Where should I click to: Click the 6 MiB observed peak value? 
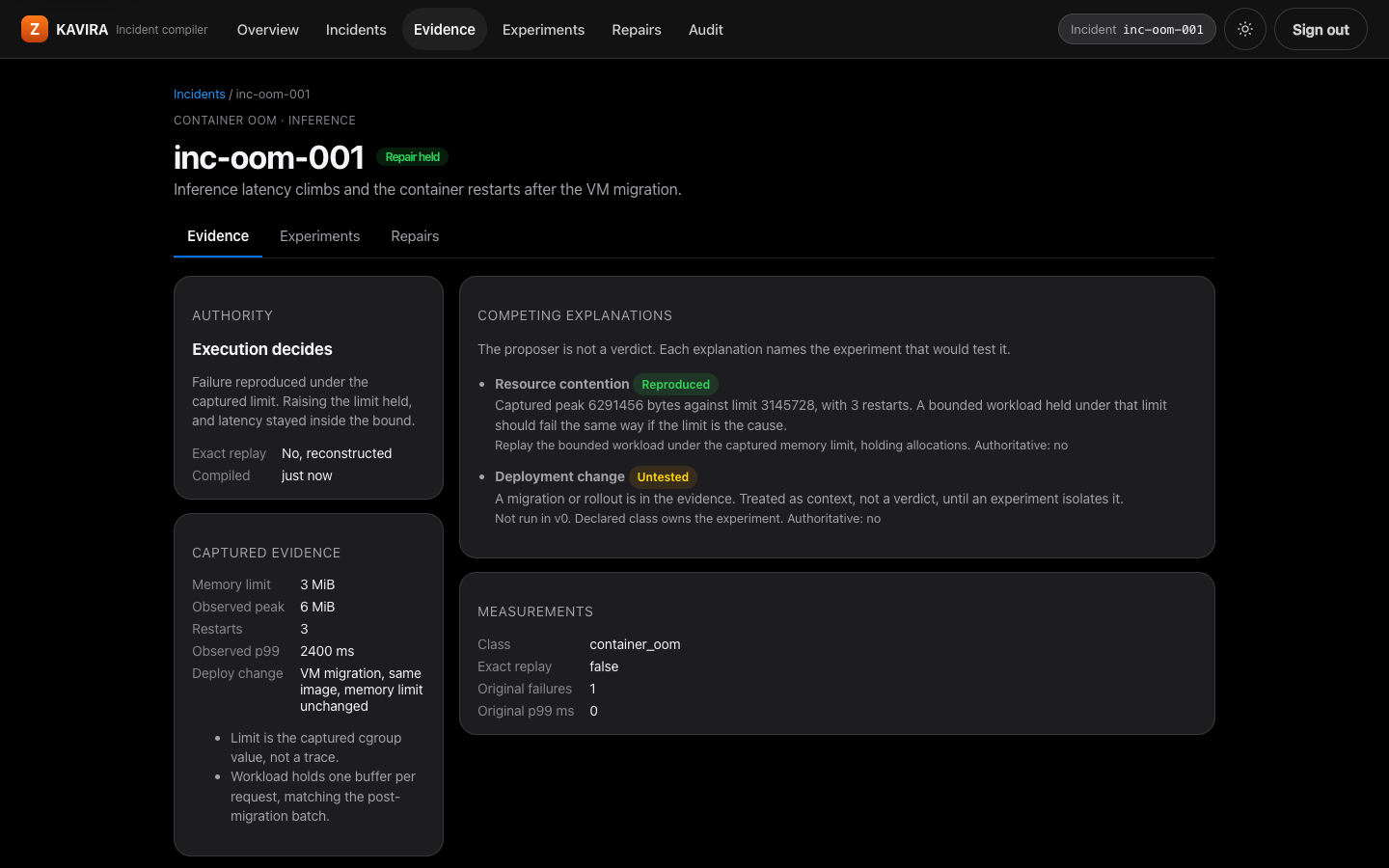[317, 607]
